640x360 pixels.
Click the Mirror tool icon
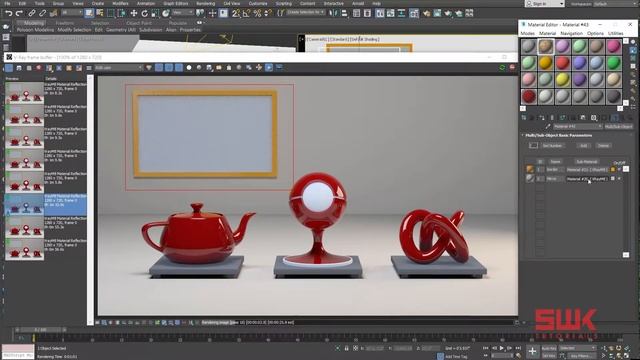point(334,13)
